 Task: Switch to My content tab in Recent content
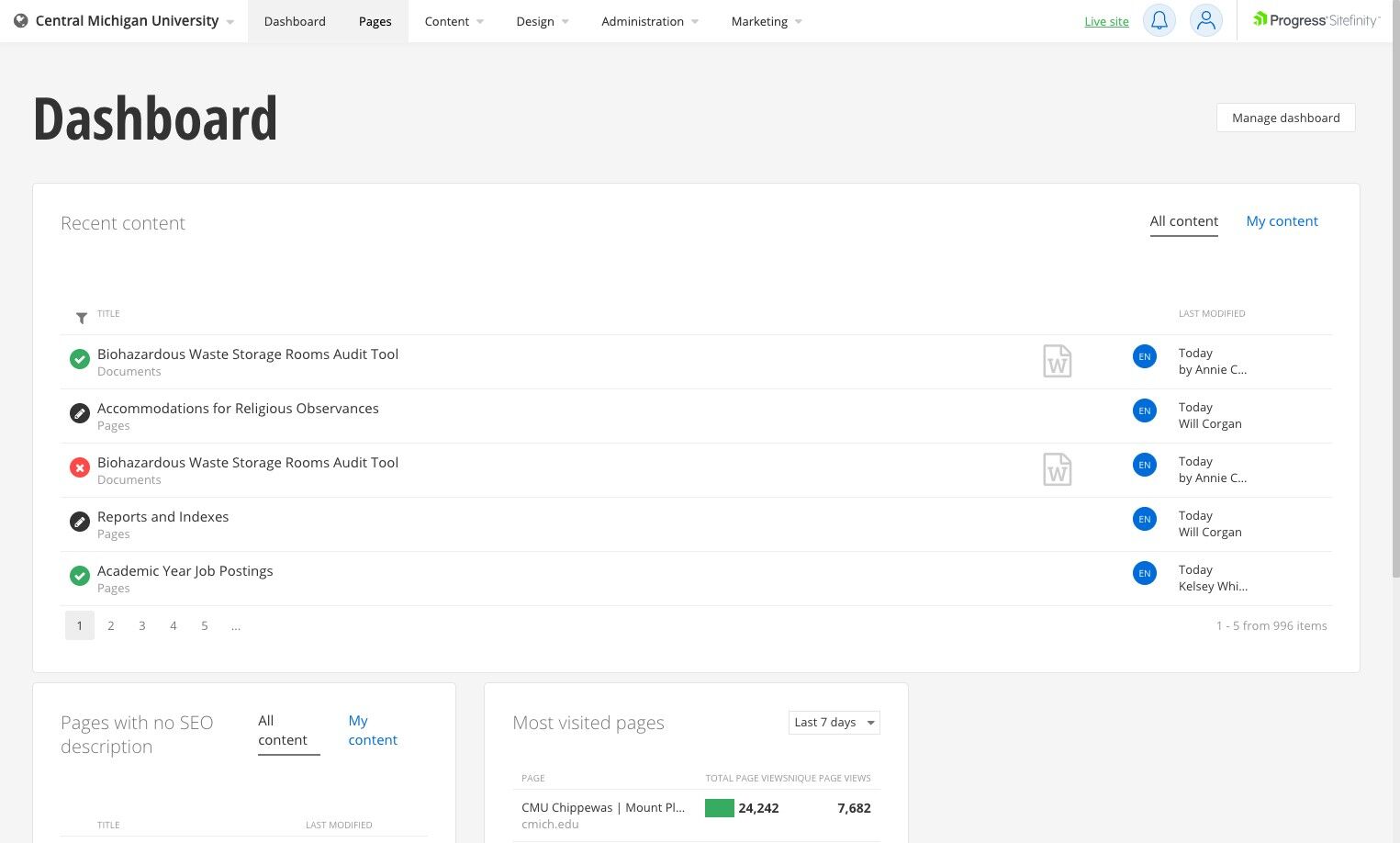tap(1282, 221)
